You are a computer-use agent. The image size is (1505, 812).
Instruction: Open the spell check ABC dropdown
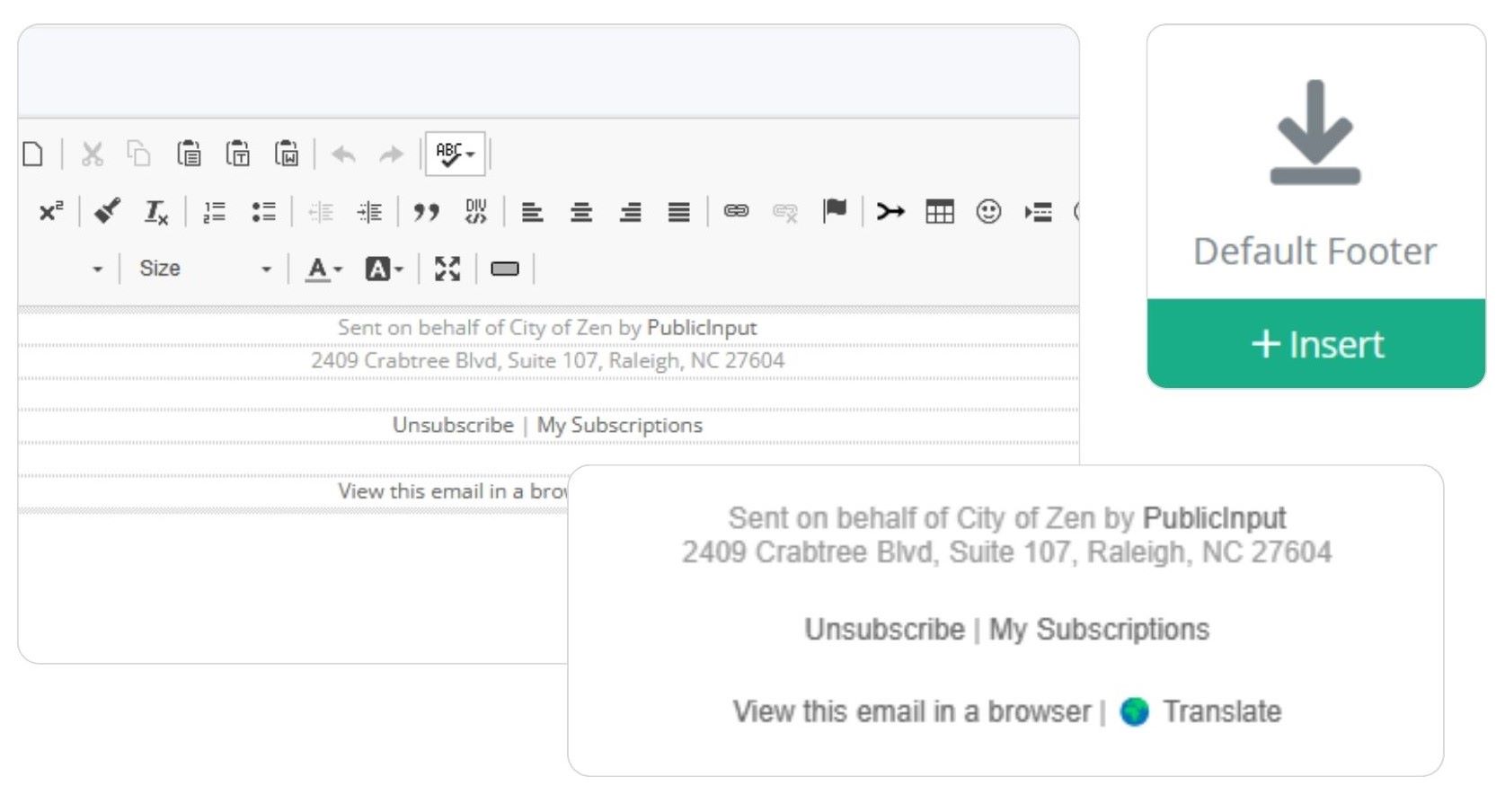coord(455,154)
